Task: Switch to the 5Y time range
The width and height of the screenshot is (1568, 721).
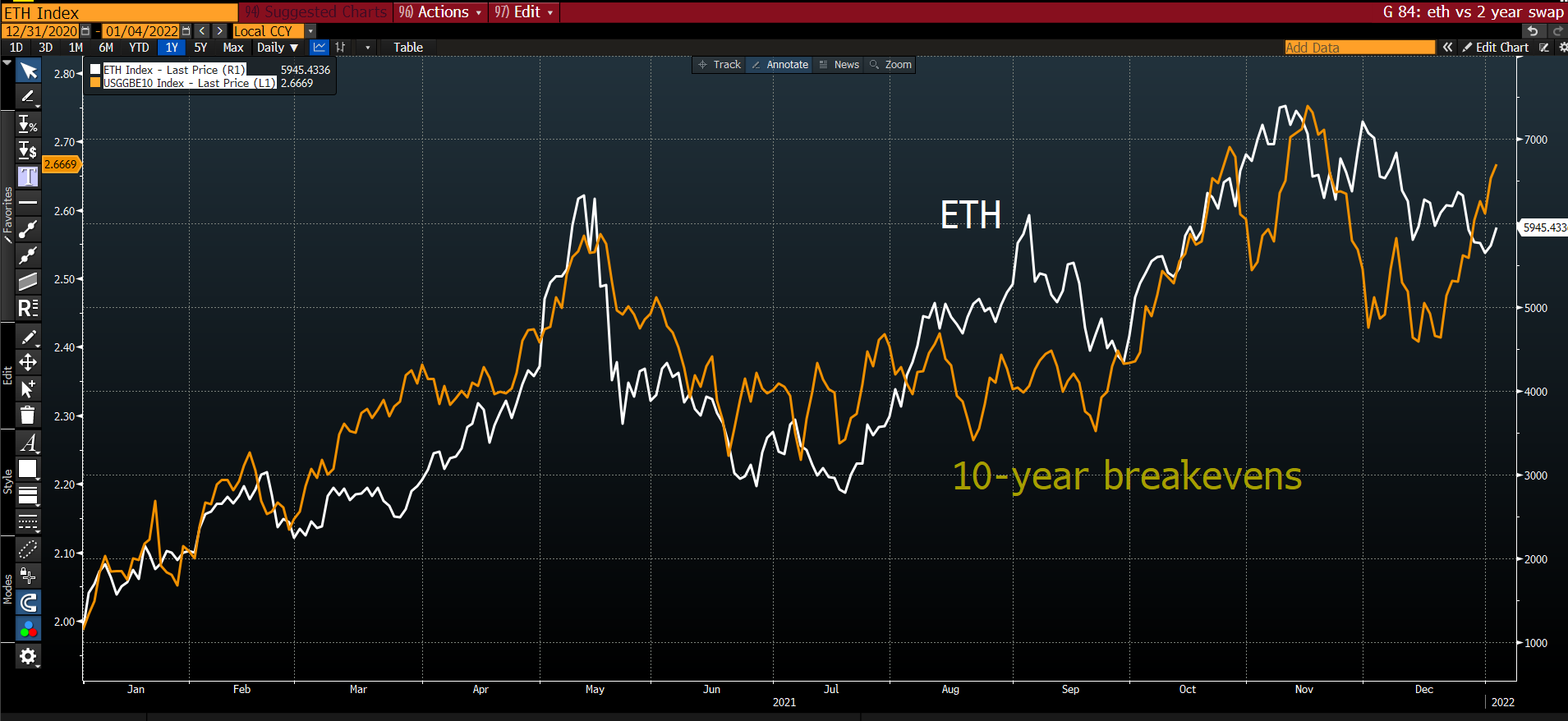Action: tap(200, 48)
